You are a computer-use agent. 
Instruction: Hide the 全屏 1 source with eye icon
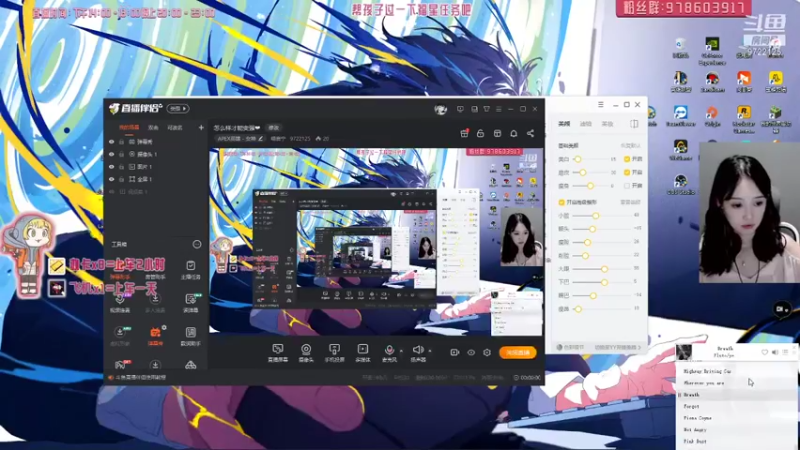click(x=112, y=179)
